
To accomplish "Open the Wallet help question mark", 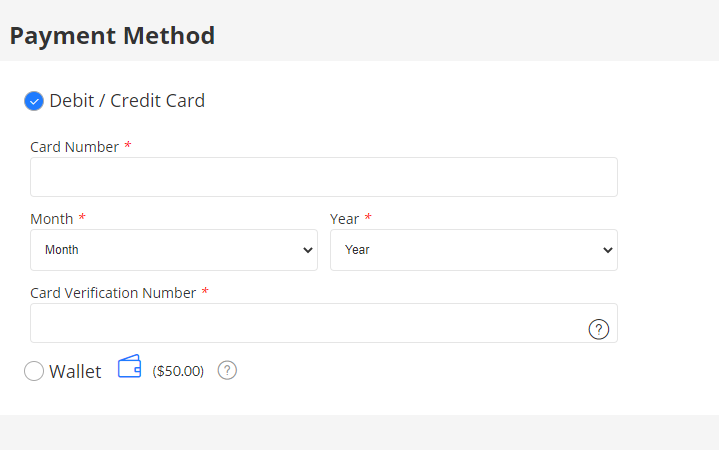I will tap(227, 370).
